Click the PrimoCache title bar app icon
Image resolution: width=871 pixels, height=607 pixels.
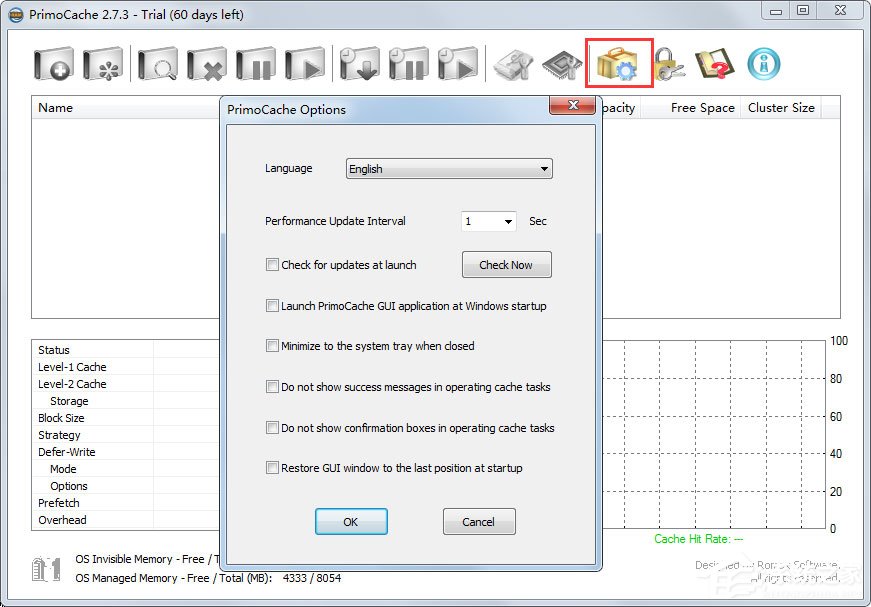point(16,14)
